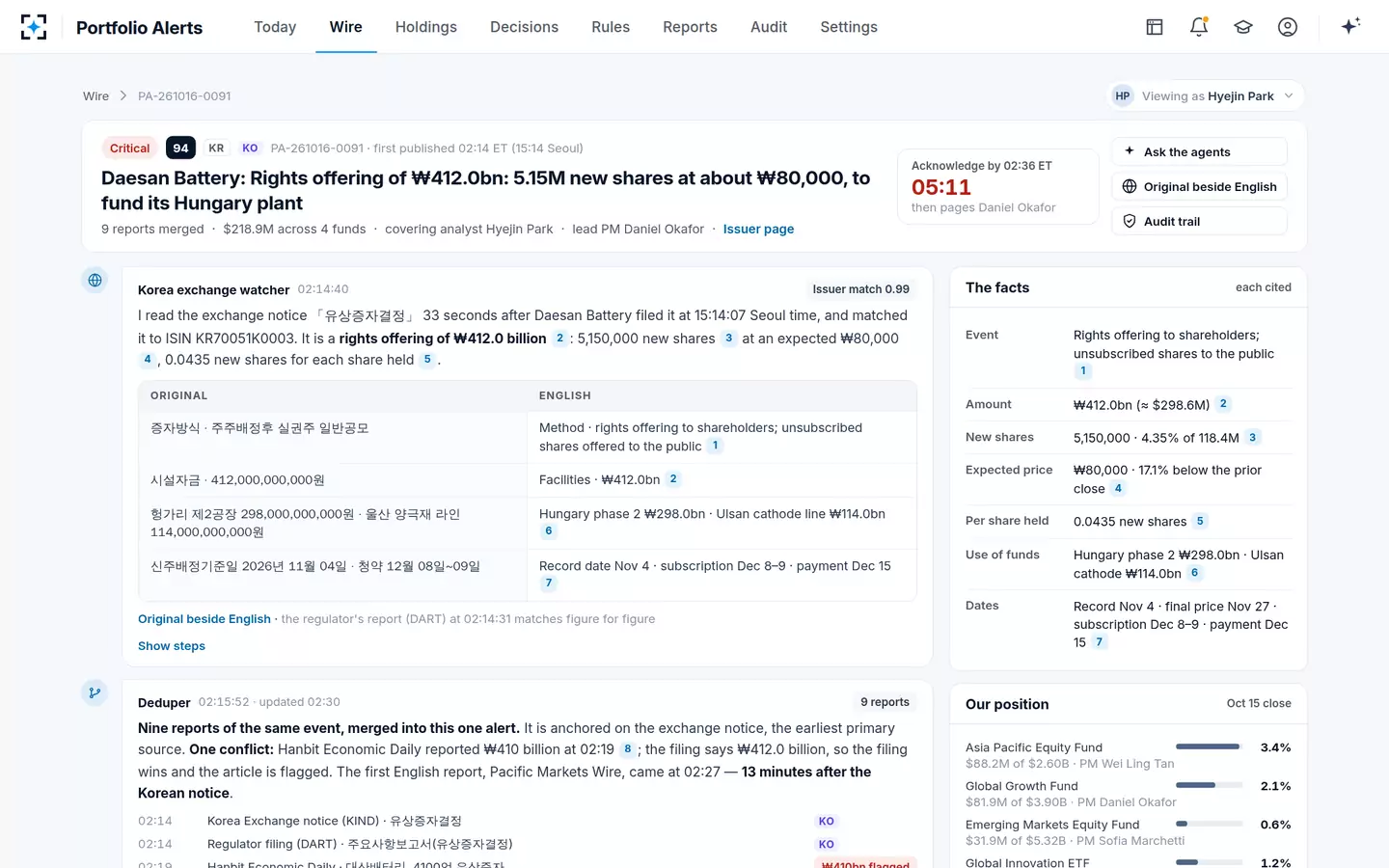Click the Wire breadcrumb link

(95, 96)
